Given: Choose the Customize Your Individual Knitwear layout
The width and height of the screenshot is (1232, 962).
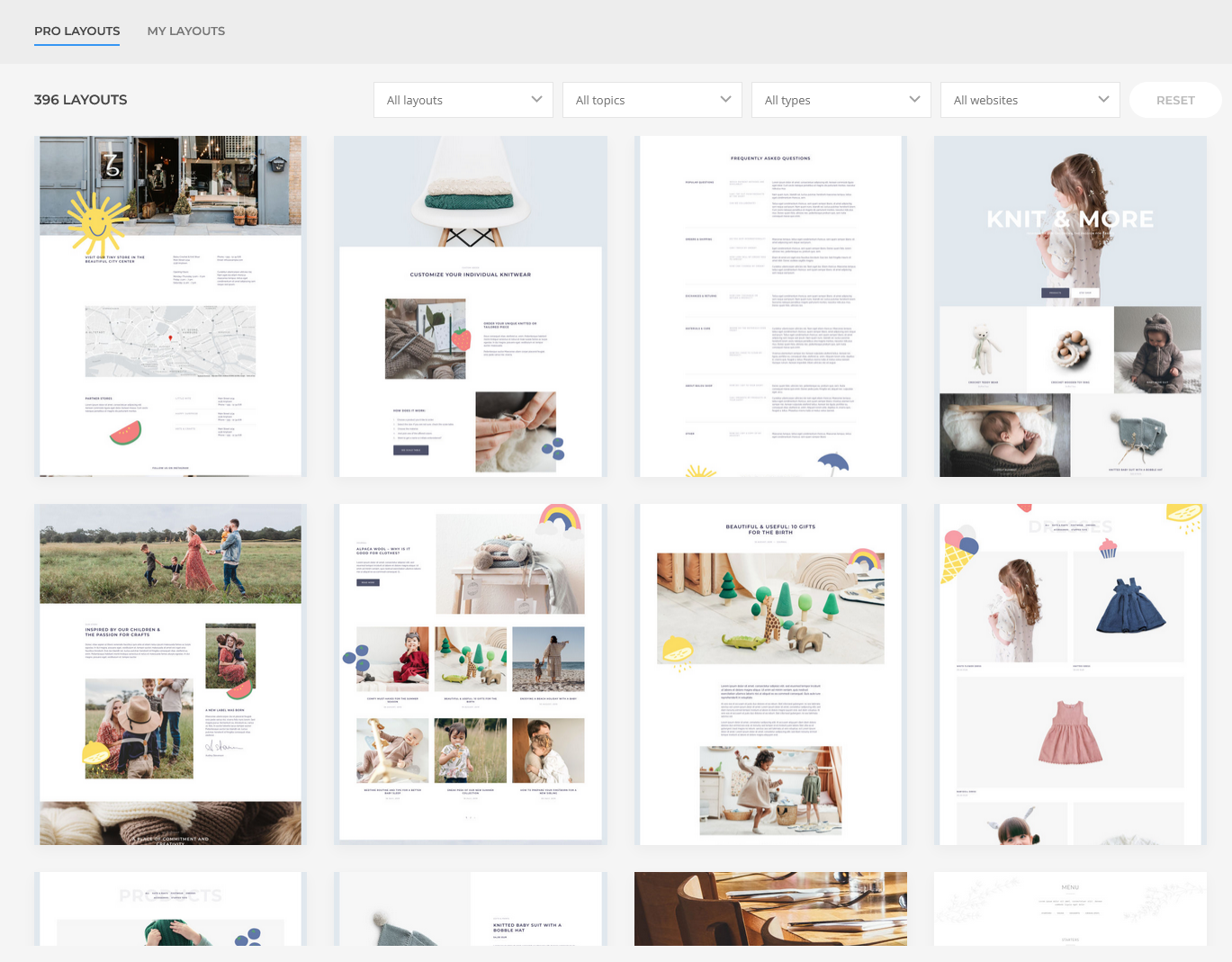Looking at the screenshot, I should 470,306.
